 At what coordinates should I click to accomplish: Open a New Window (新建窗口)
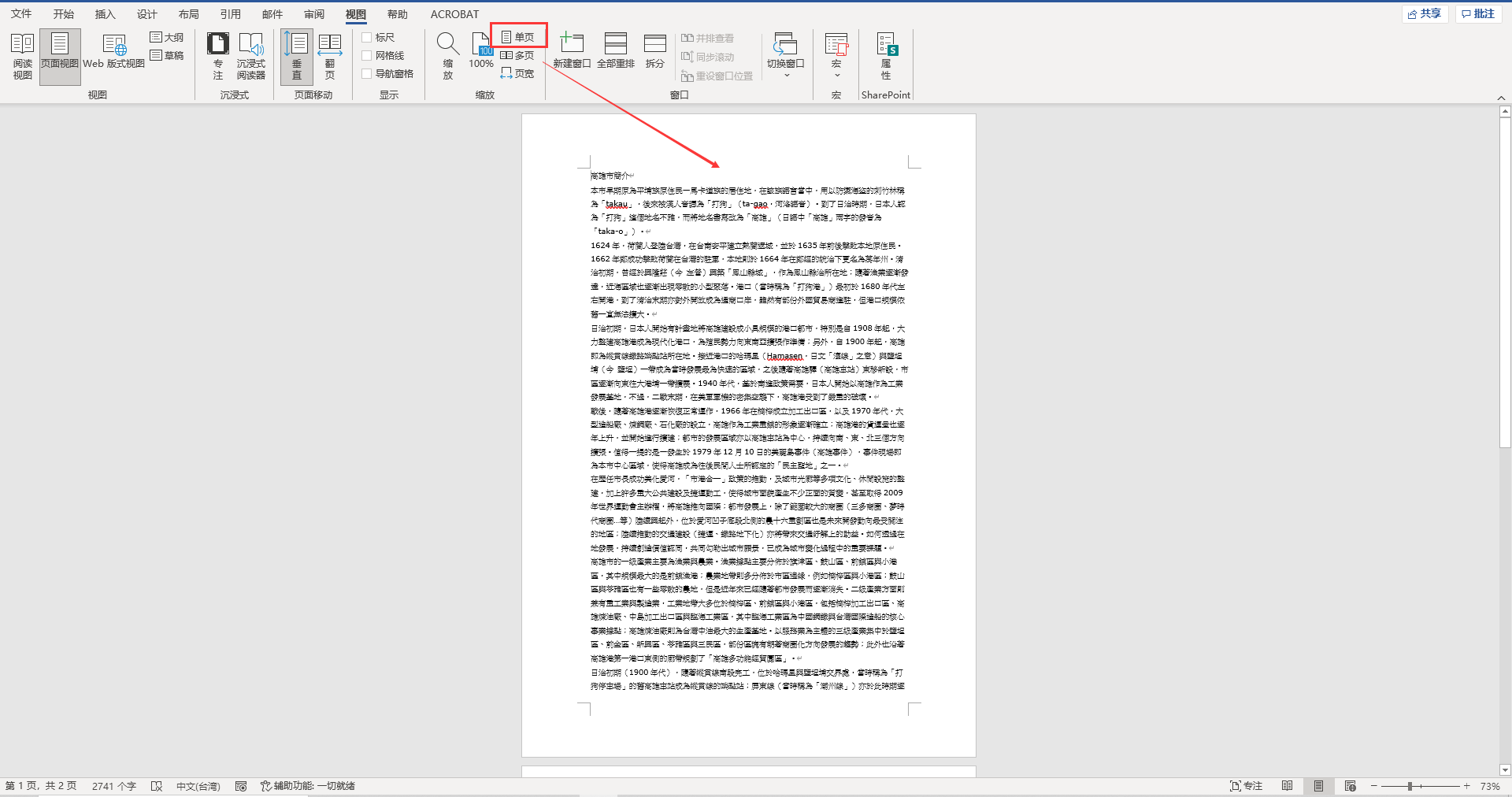572,52
